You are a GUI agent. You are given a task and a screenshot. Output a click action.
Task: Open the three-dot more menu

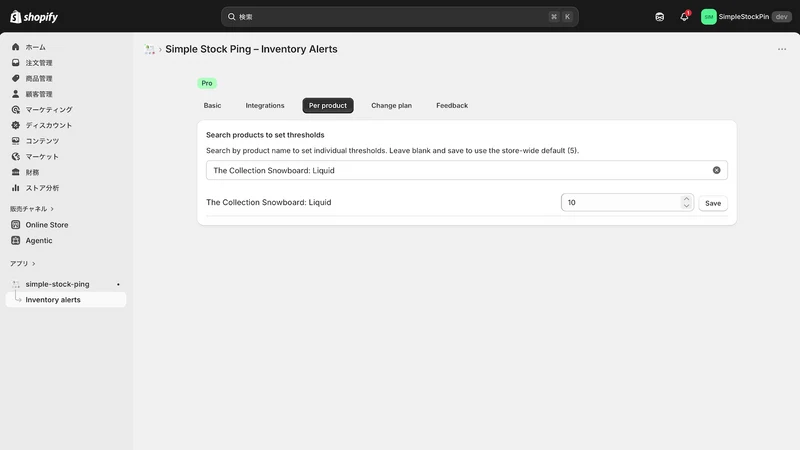pos(782,49)
